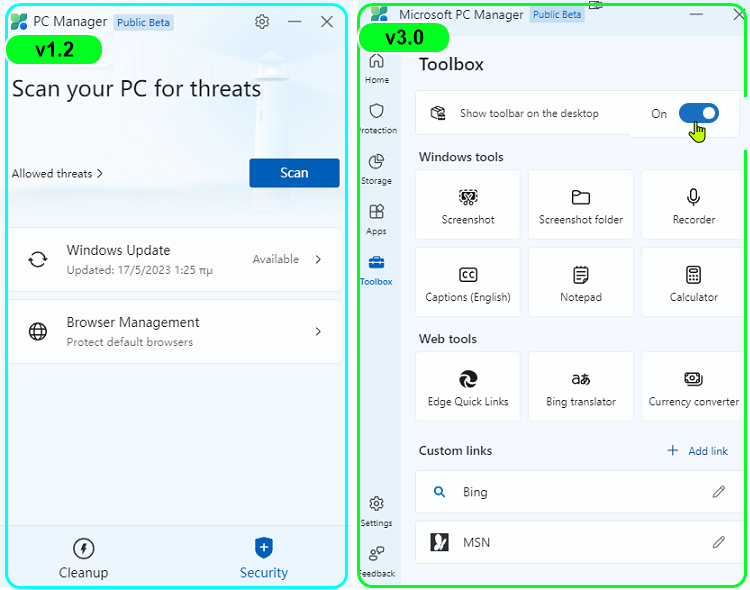Minimize the v1.2 PC Manager window

point(295,22)
